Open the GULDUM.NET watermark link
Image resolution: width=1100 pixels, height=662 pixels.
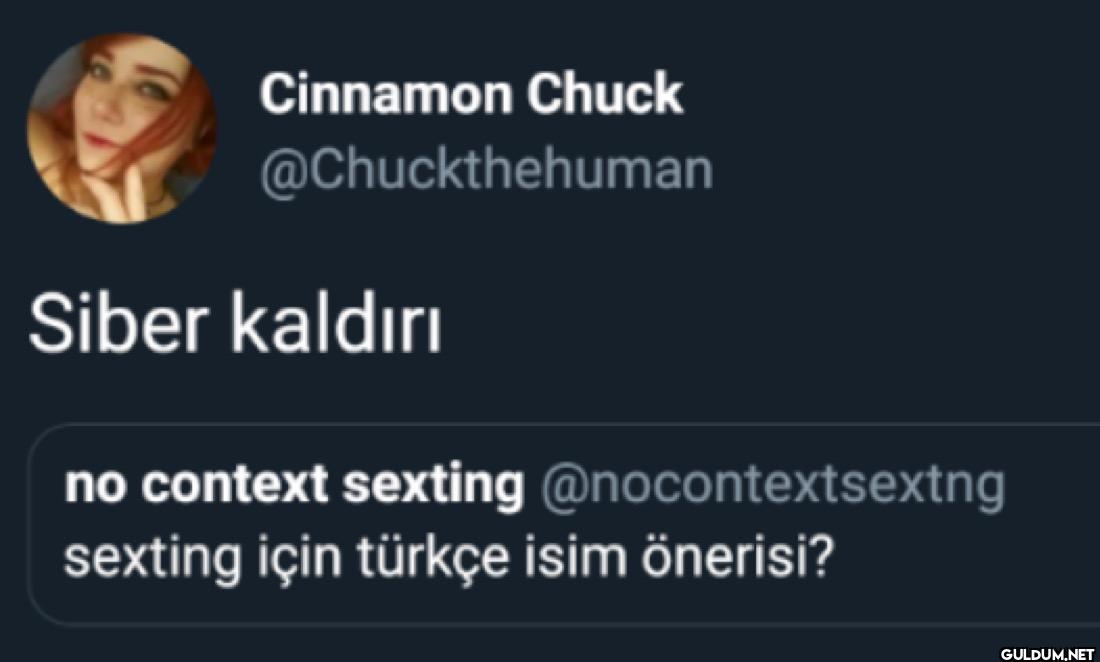(x=1049, y=653)
